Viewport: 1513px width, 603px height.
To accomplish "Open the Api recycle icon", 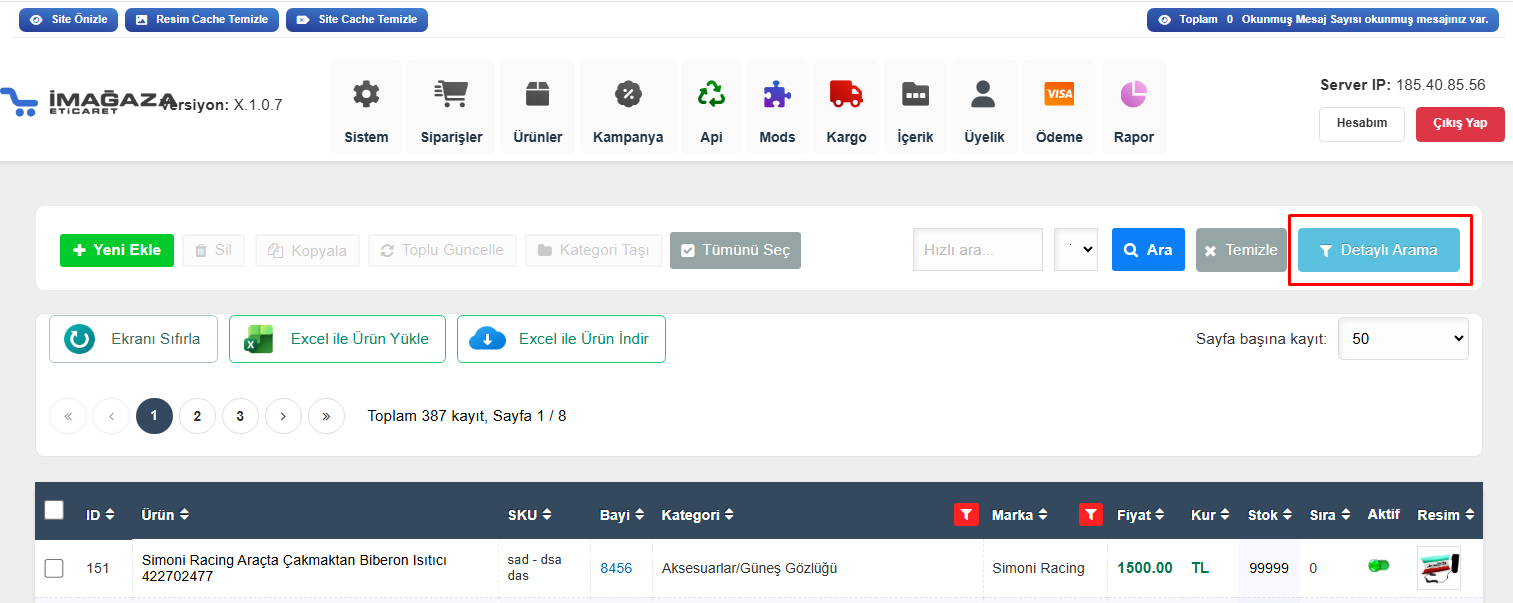I will click(x=711, y=95).
